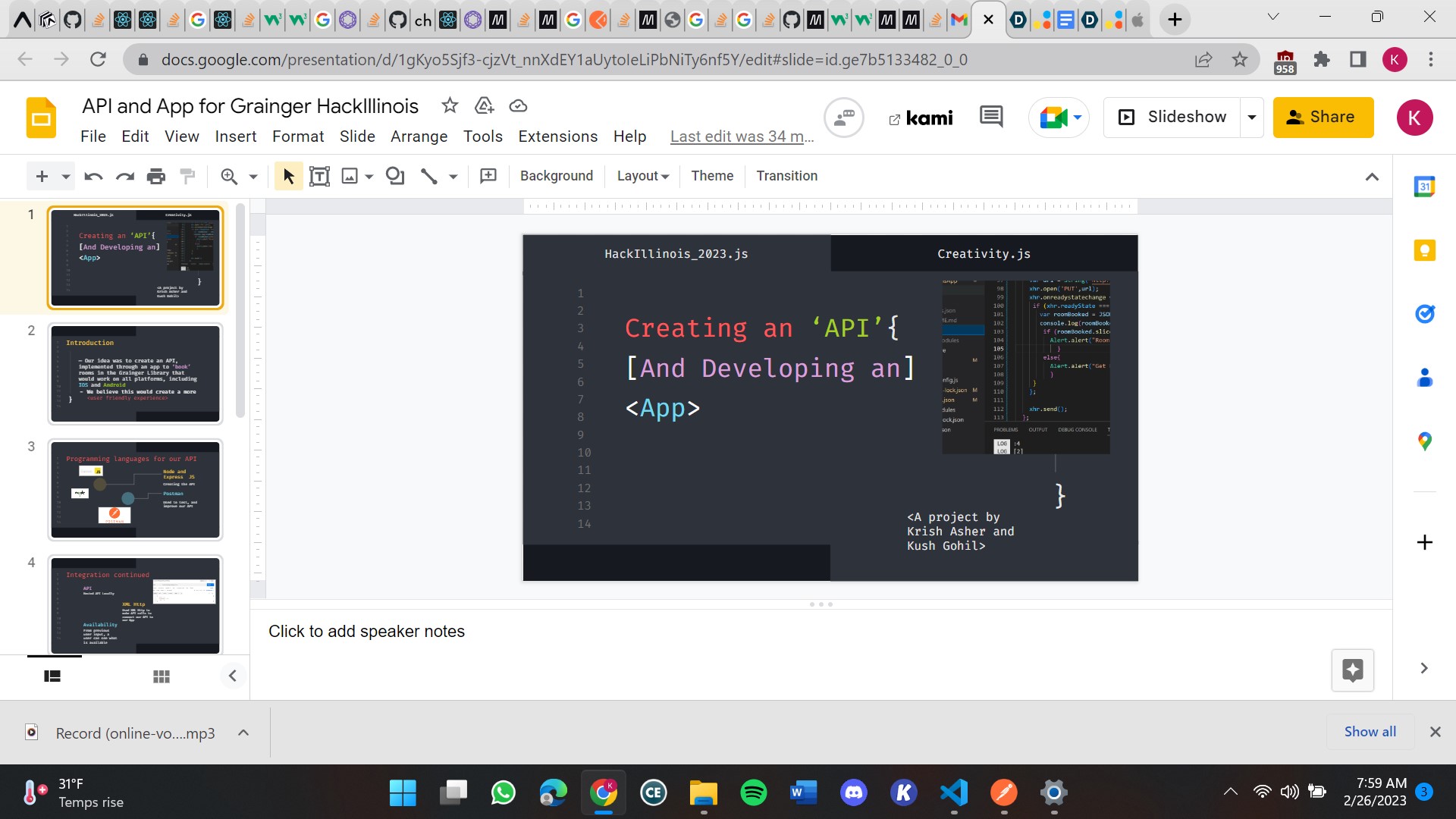Add a comment using toolbar icon
Viewport: 1456px width, 819px height.
pyautogui.click(x=488, y=177)
